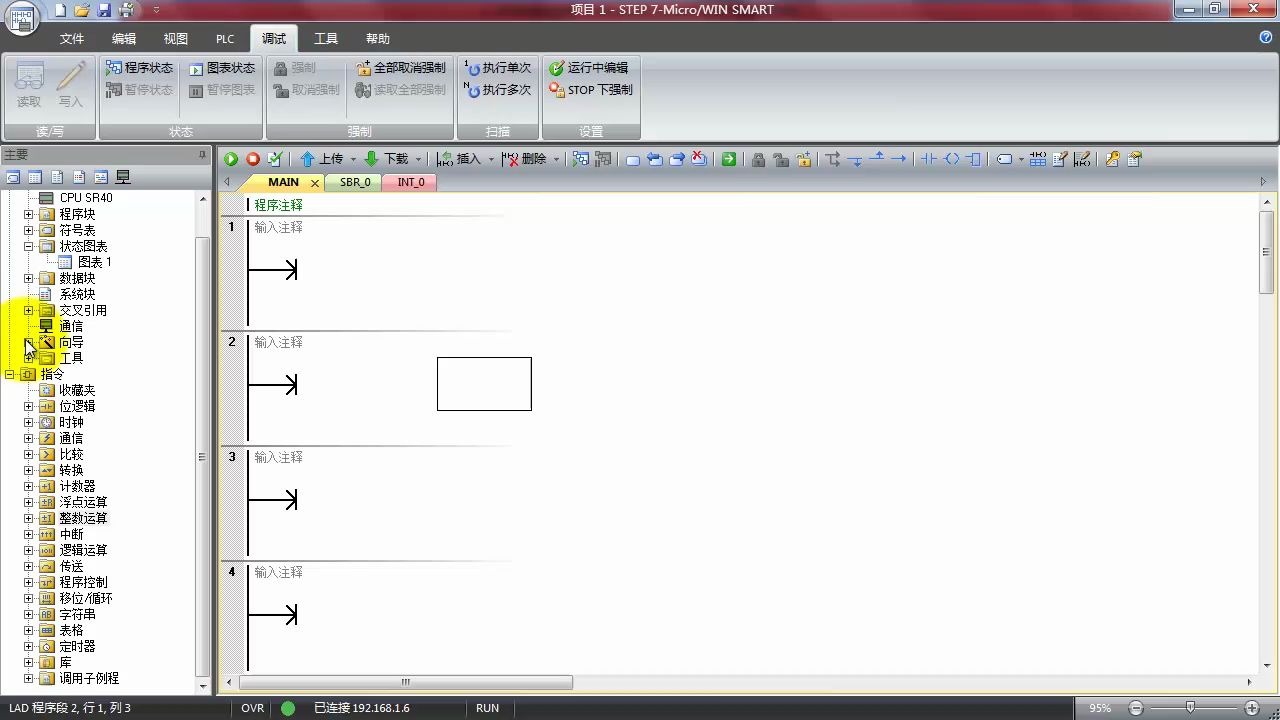The height and width of the screenshot is (720, 1280).
Task: Click the Upload (上传) toolbar button
Action: coord(322,159)
